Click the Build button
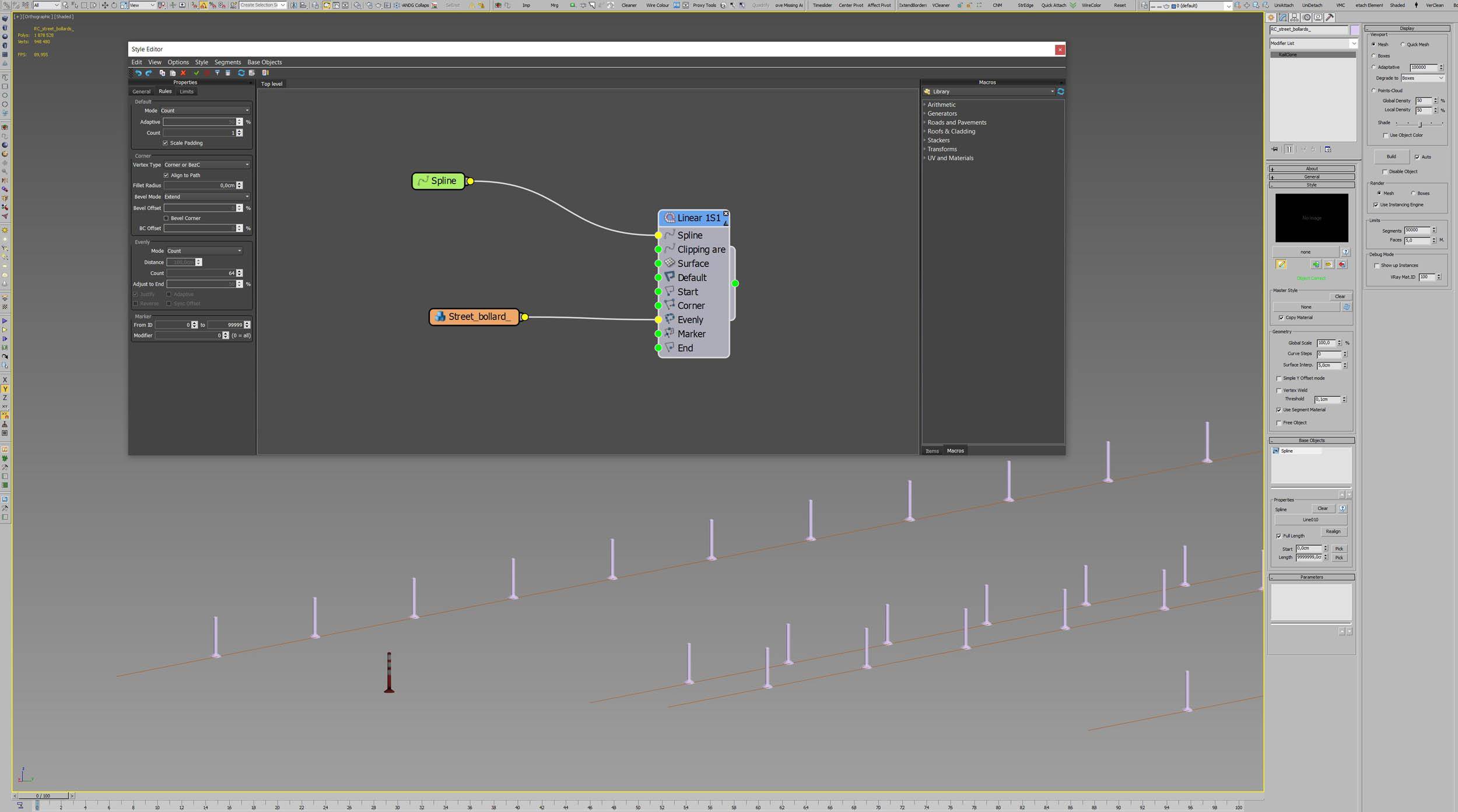The image size is (1458, 812). click(x=1391, y=156)
